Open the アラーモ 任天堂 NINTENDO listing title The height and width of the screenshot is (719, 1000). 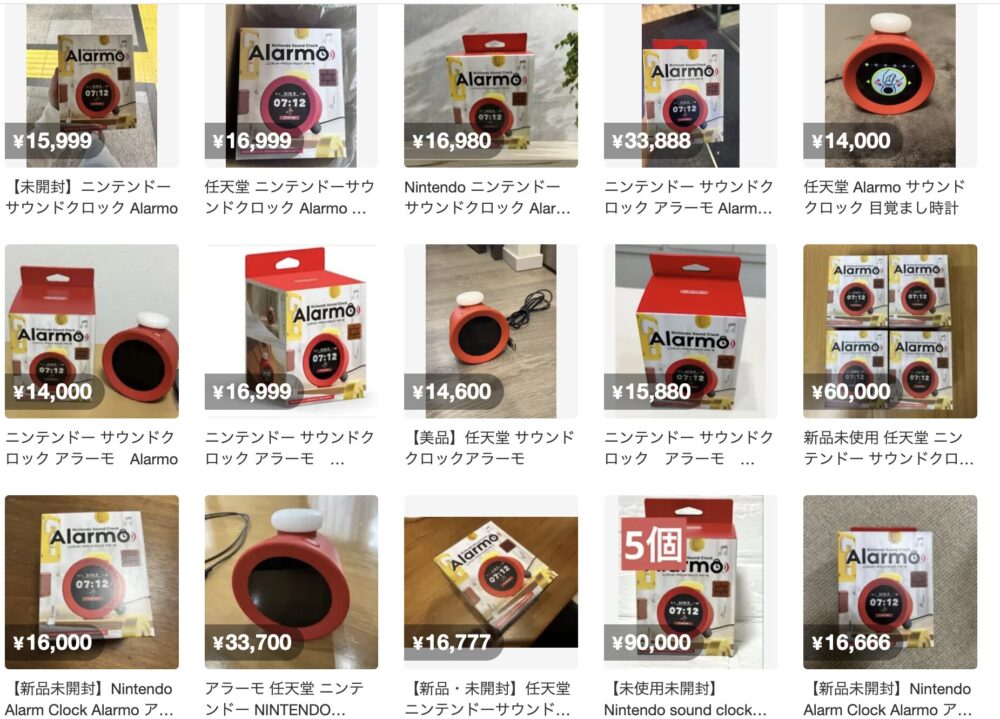pos(284,699)
